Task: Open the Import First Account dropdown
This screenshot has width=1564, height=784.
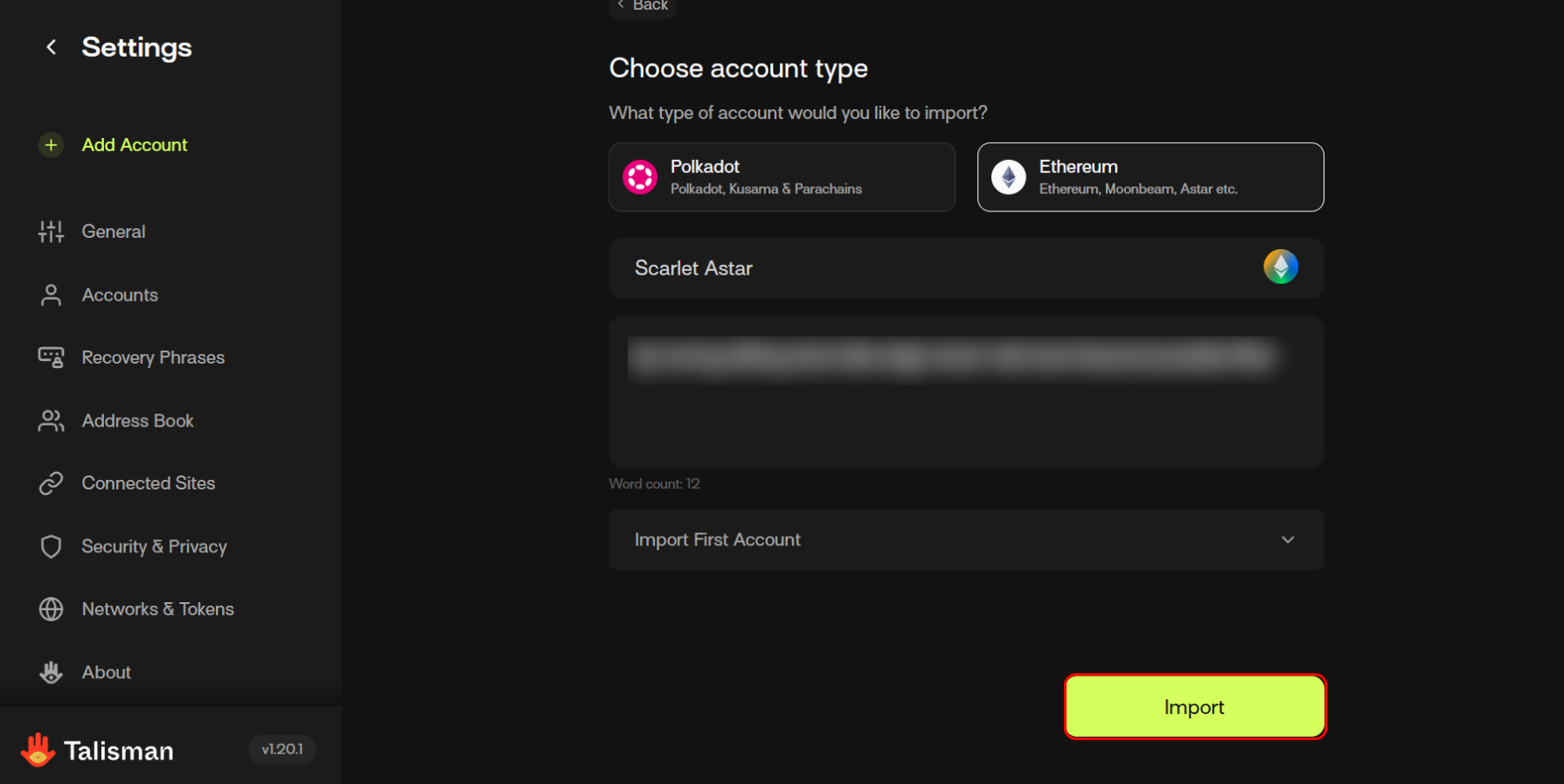Action: [965, 540]
